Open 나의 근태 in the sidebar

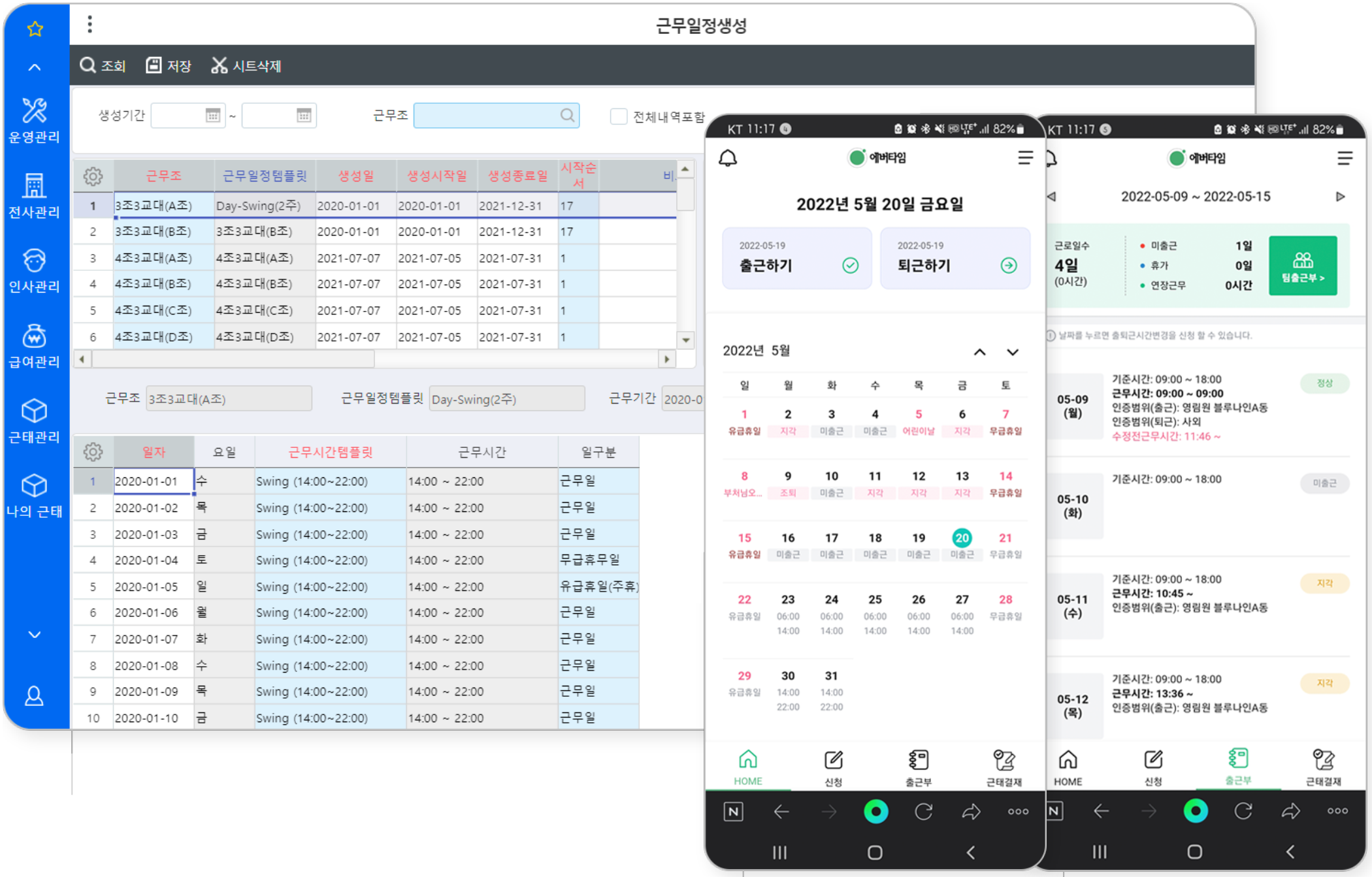[x=34, y=496]
